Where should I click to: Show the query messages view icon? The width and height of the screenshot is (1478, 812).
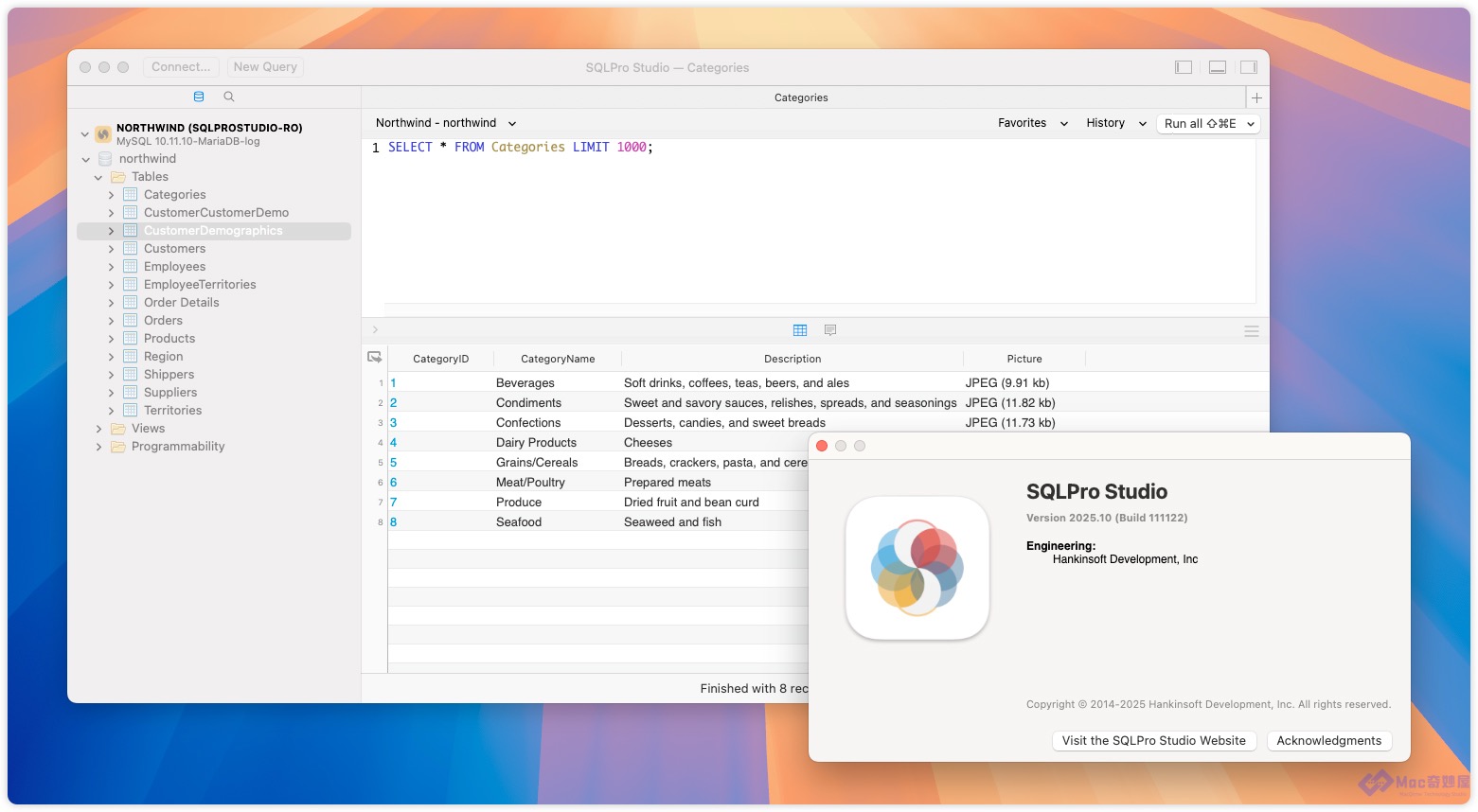(830, 330)
